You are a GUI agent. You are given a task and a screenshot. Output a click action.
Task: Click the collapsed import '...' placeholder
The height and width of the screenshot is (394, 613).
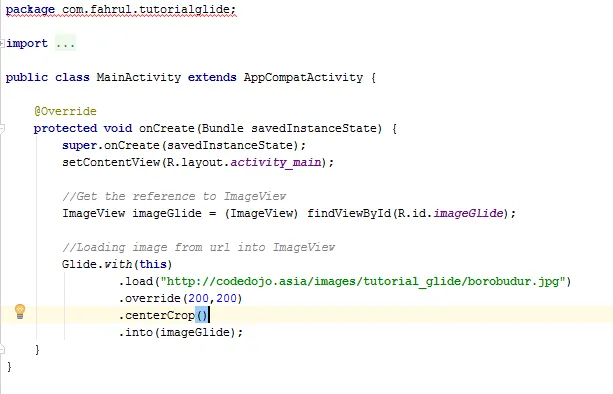65,43
